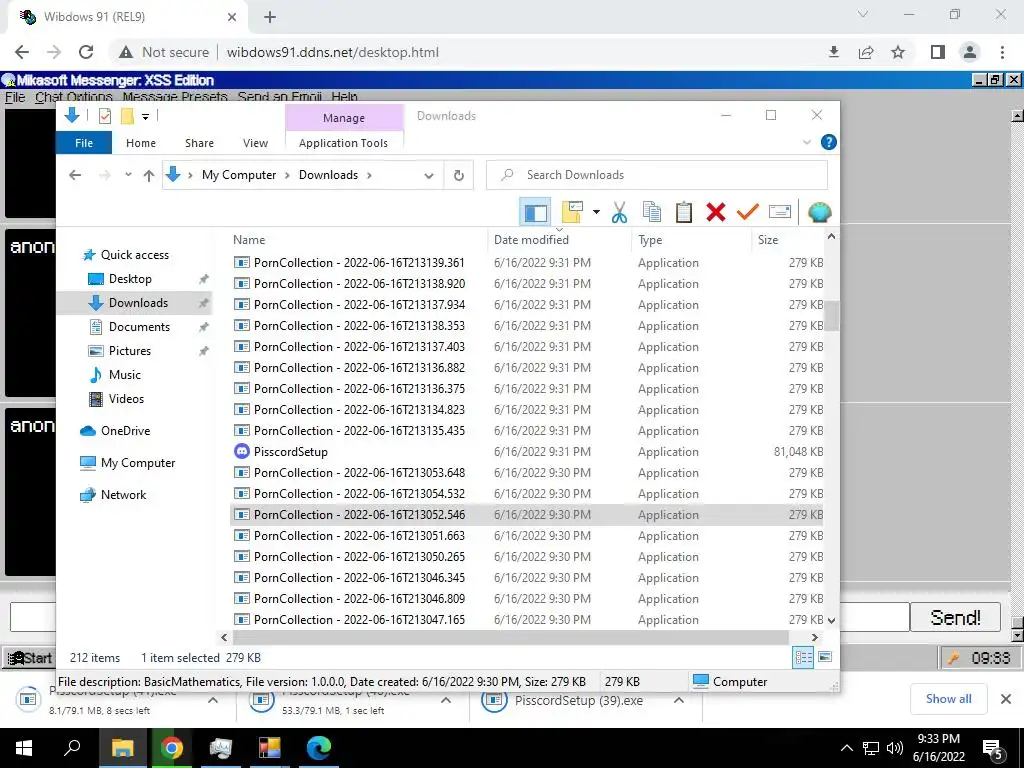This screenshot has height=768, width=1024.
Task: Click the Paste clipboard icon
Action: 683,212
